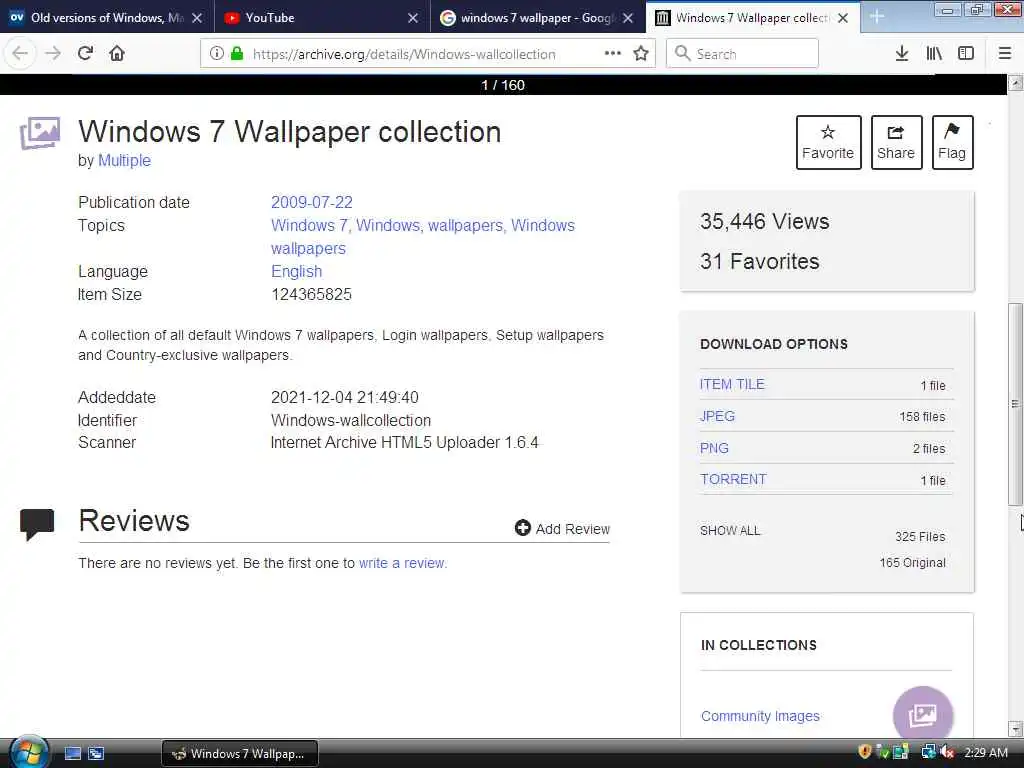Show site information icon in address bar
The height and width of the screenshot is (768, 1024).
(217, 54)
